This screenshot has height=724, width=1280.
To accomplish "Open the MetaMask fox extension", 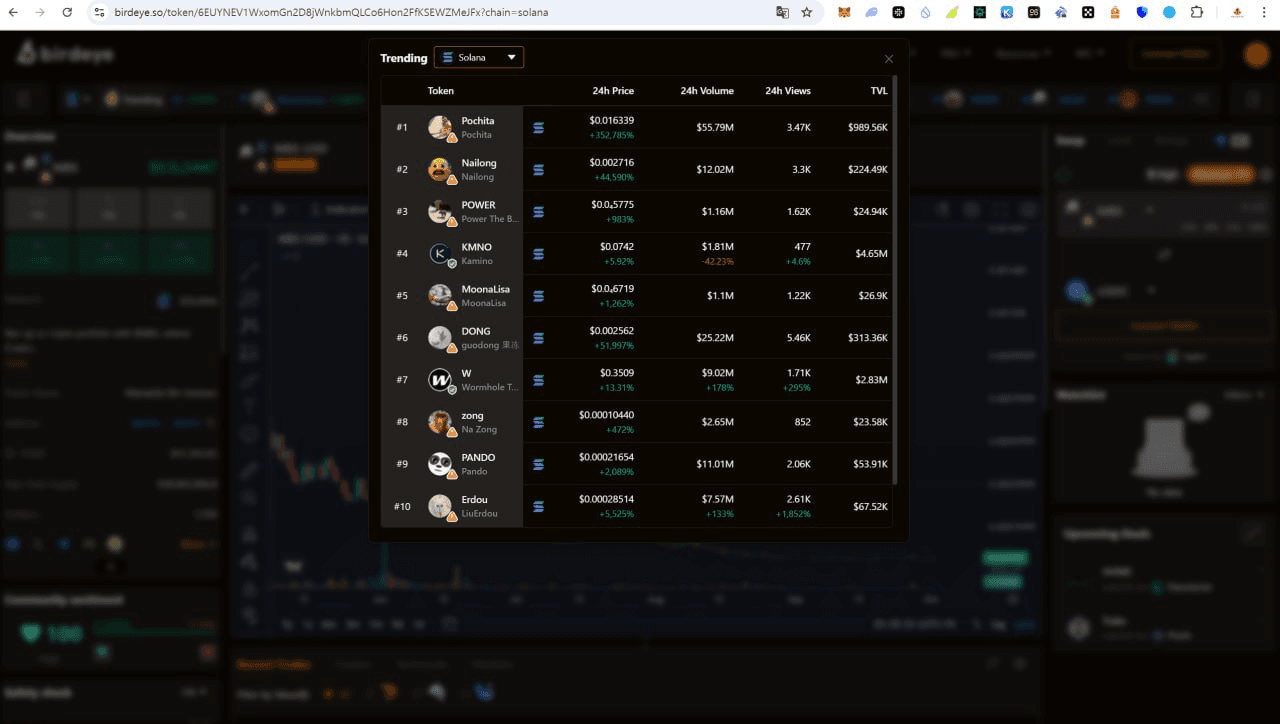I will (844, 12).
